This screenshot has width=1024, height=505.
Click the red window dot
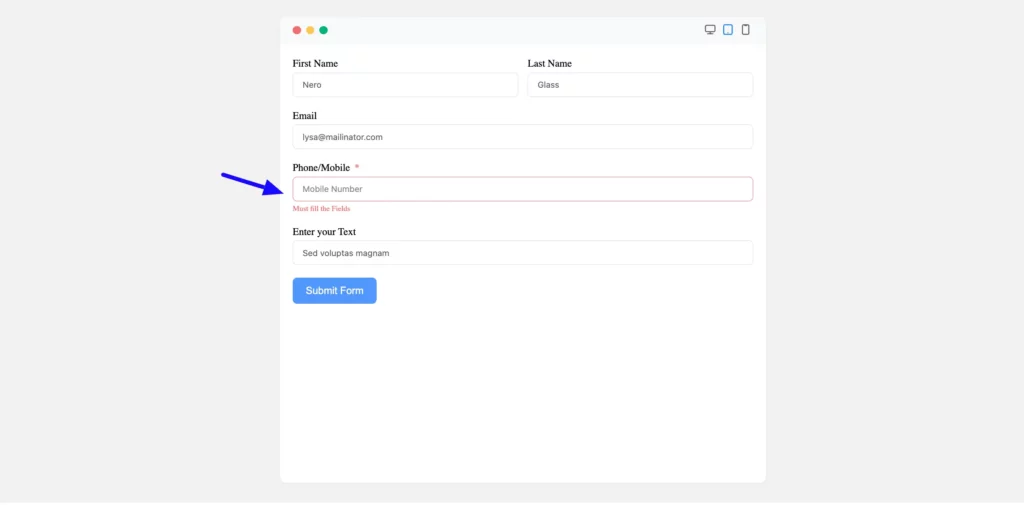point(296,30)
